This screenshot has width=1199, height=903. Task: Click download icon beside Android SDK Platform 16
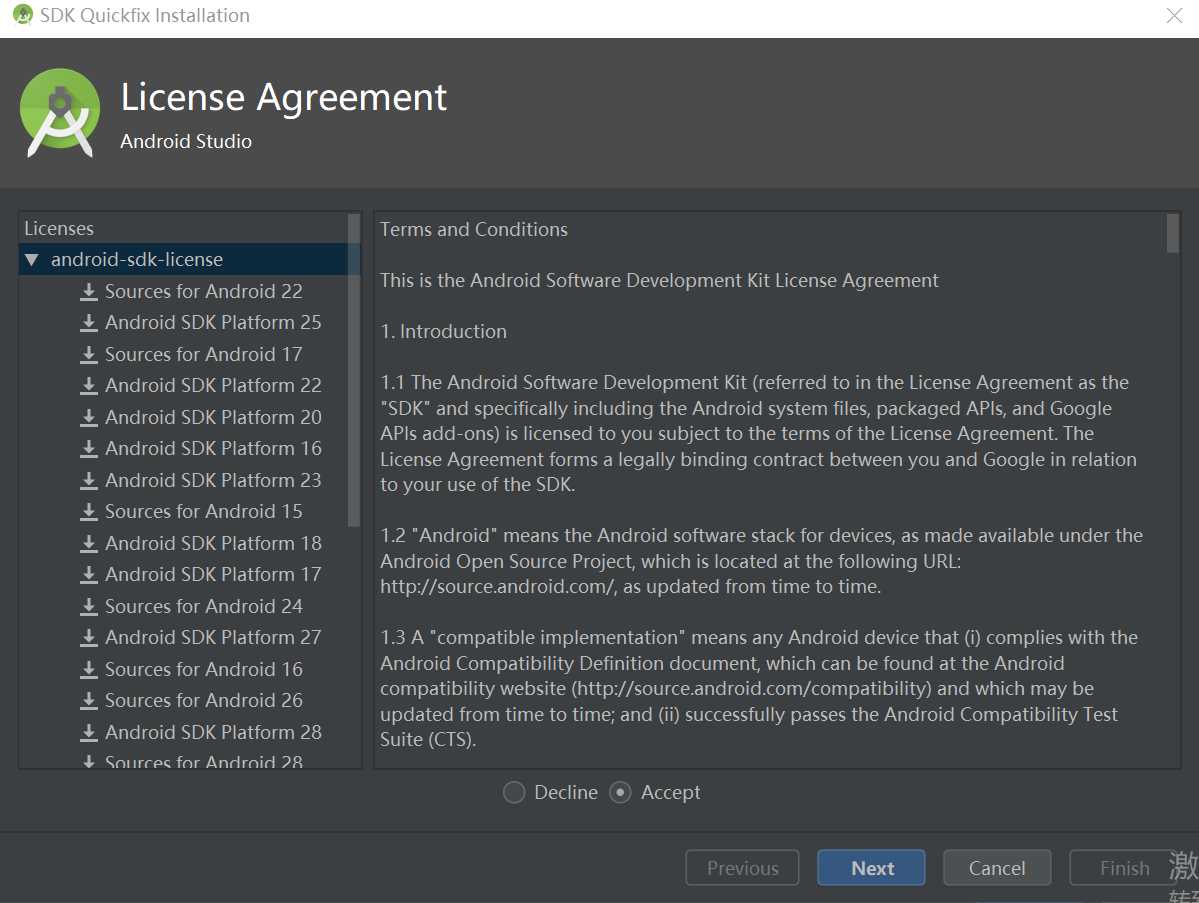coord(89,449)
